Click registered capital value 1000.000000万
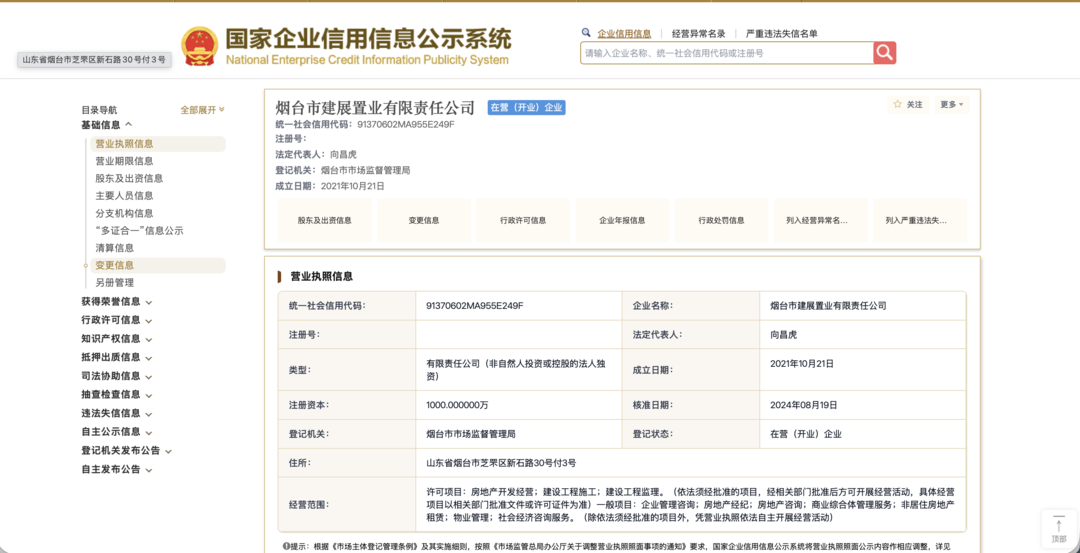Screen dimensions: 1080x553 pos(457,405)
